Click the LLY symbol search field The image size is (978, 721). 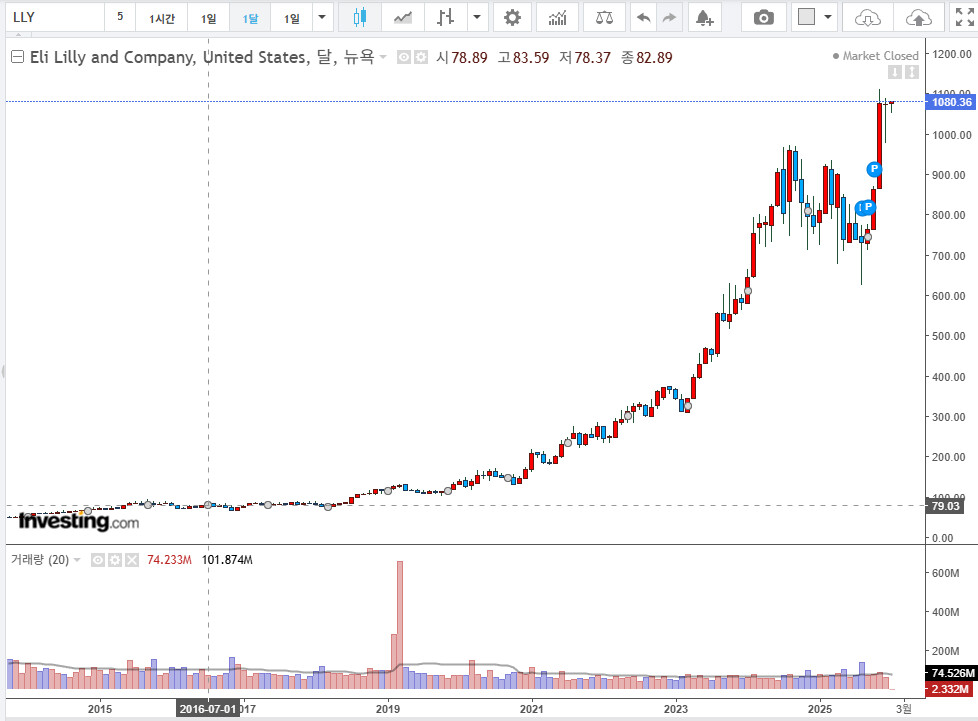(55, 17)
